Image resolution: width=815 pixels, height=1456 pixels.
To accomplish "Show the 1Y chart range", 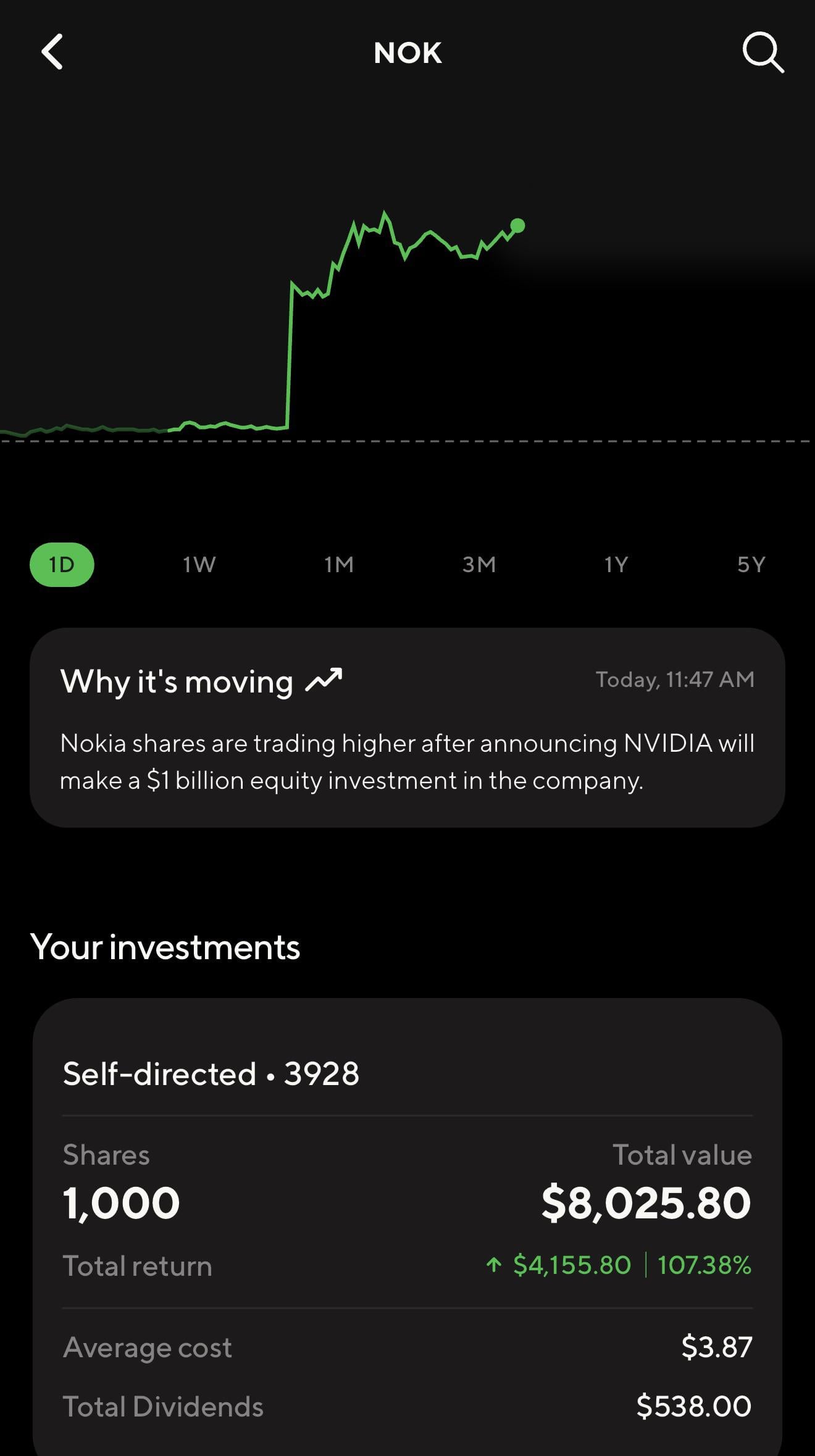I will click(x=616, y=564).
